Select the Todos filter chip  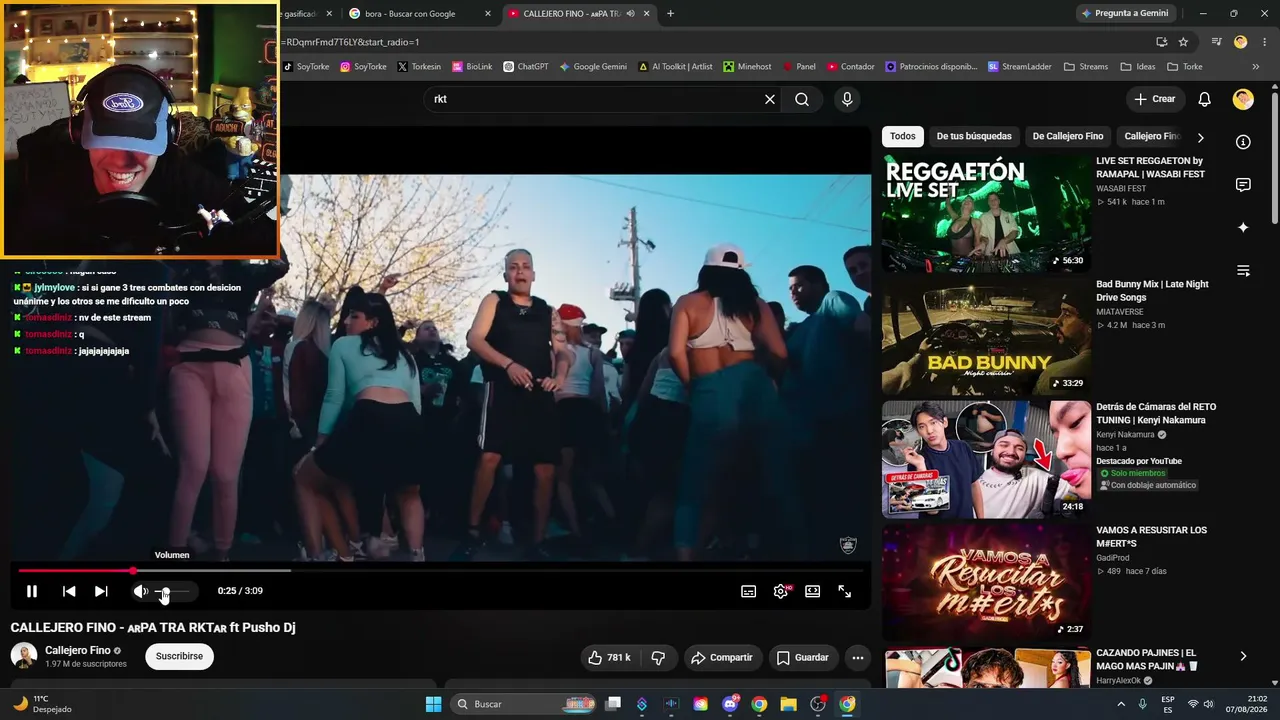[903, 136]
